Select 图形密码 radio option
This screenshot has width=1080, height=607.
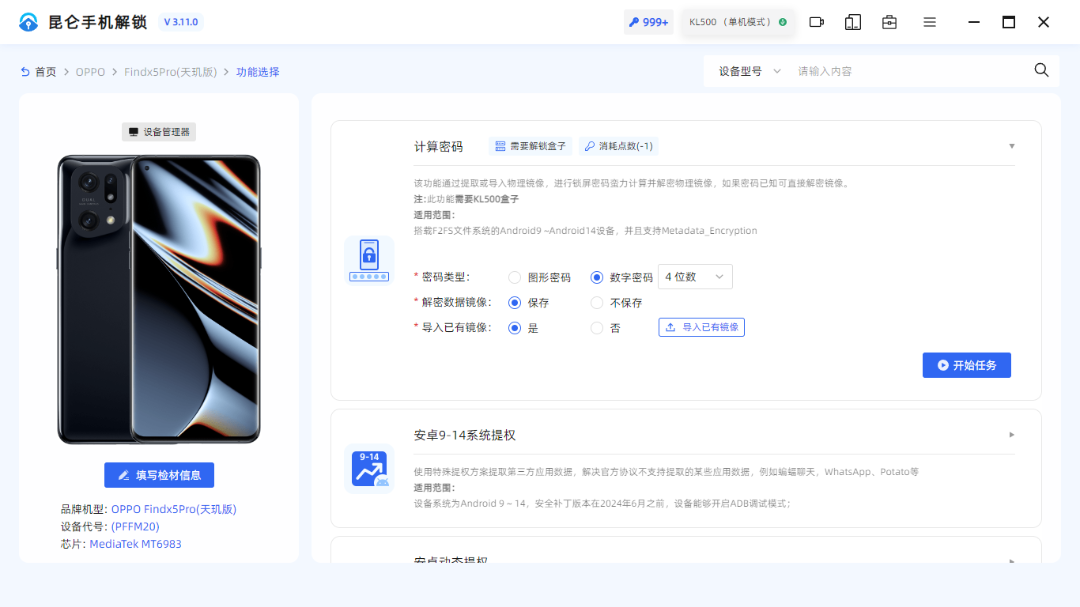(x=515, y=277)
